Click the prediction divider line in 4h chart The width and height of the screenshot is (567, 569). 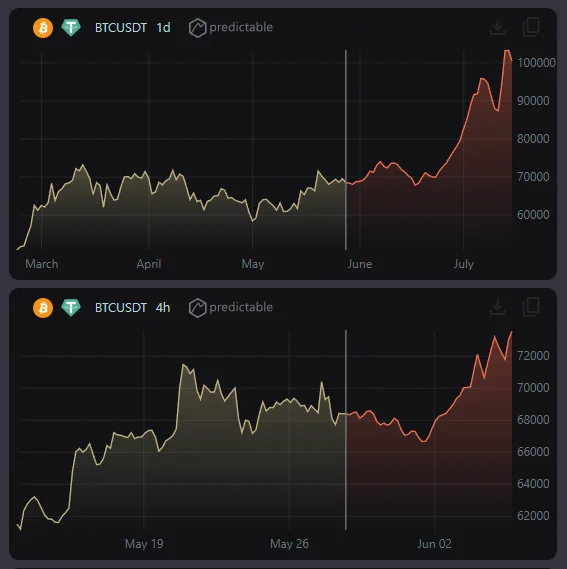pyautogui.click(x=346, y=430)
